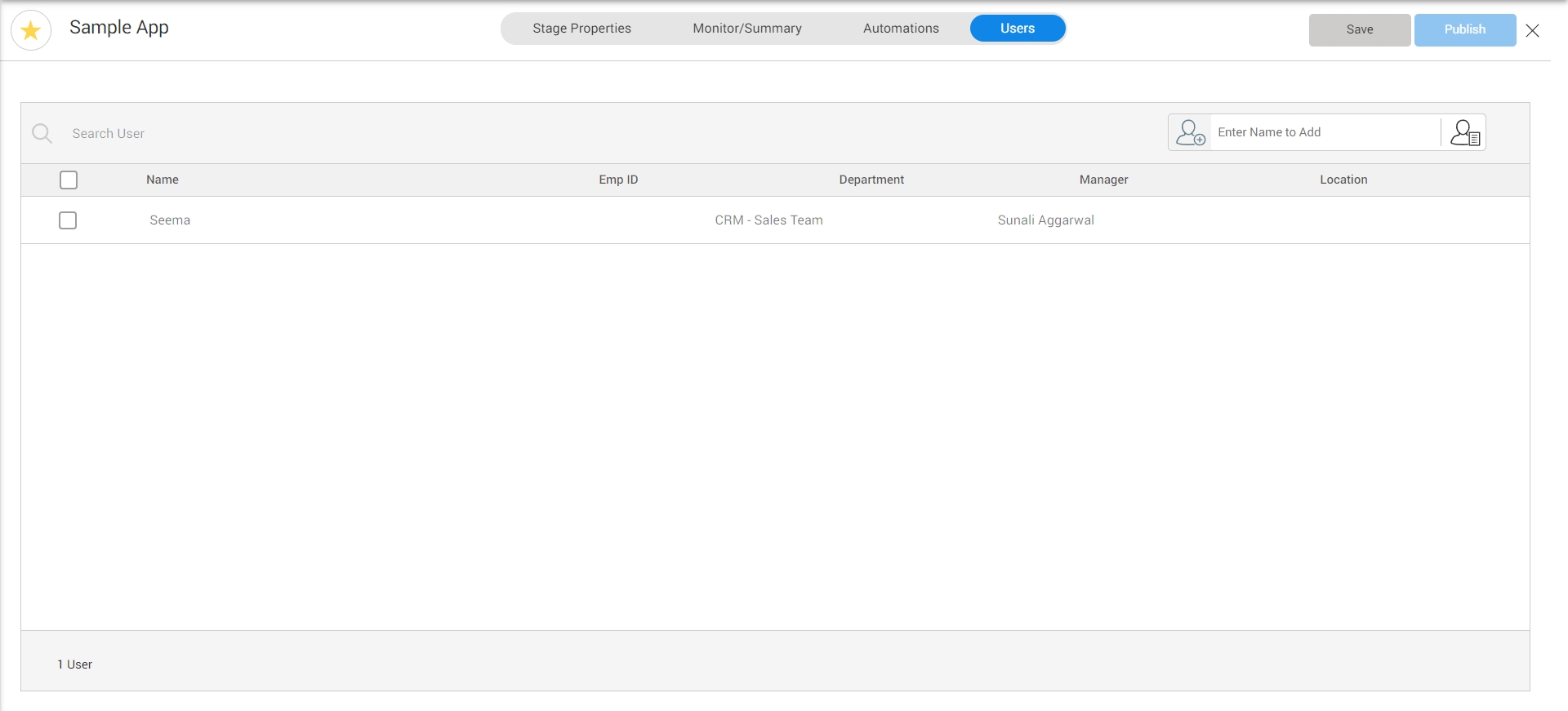Toggle the select-all users checkbox

tap(69, 180)
